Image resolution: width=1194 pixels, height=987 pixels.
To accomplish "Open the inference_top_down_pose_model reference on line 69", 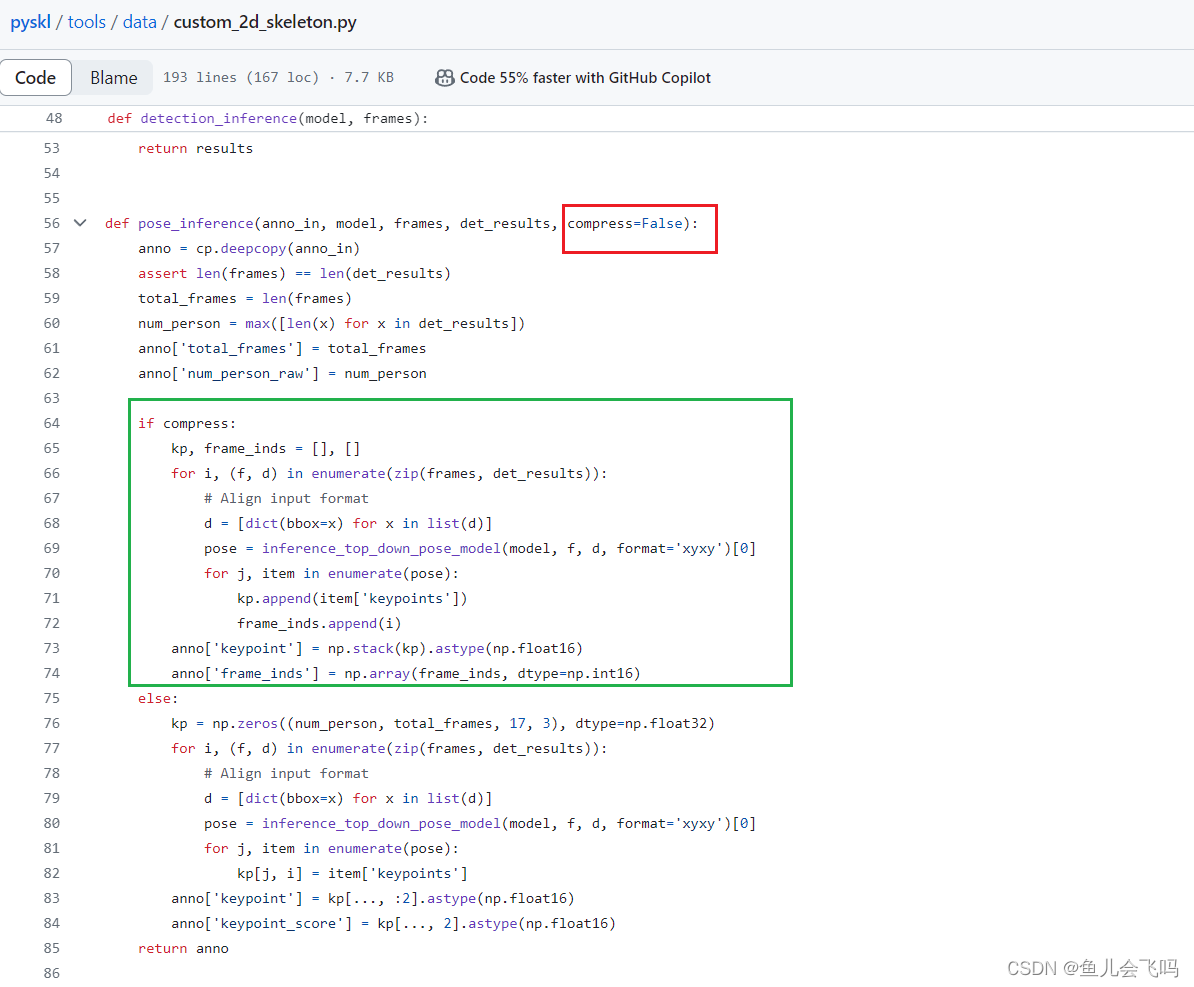I will click(x=381, y=548).
